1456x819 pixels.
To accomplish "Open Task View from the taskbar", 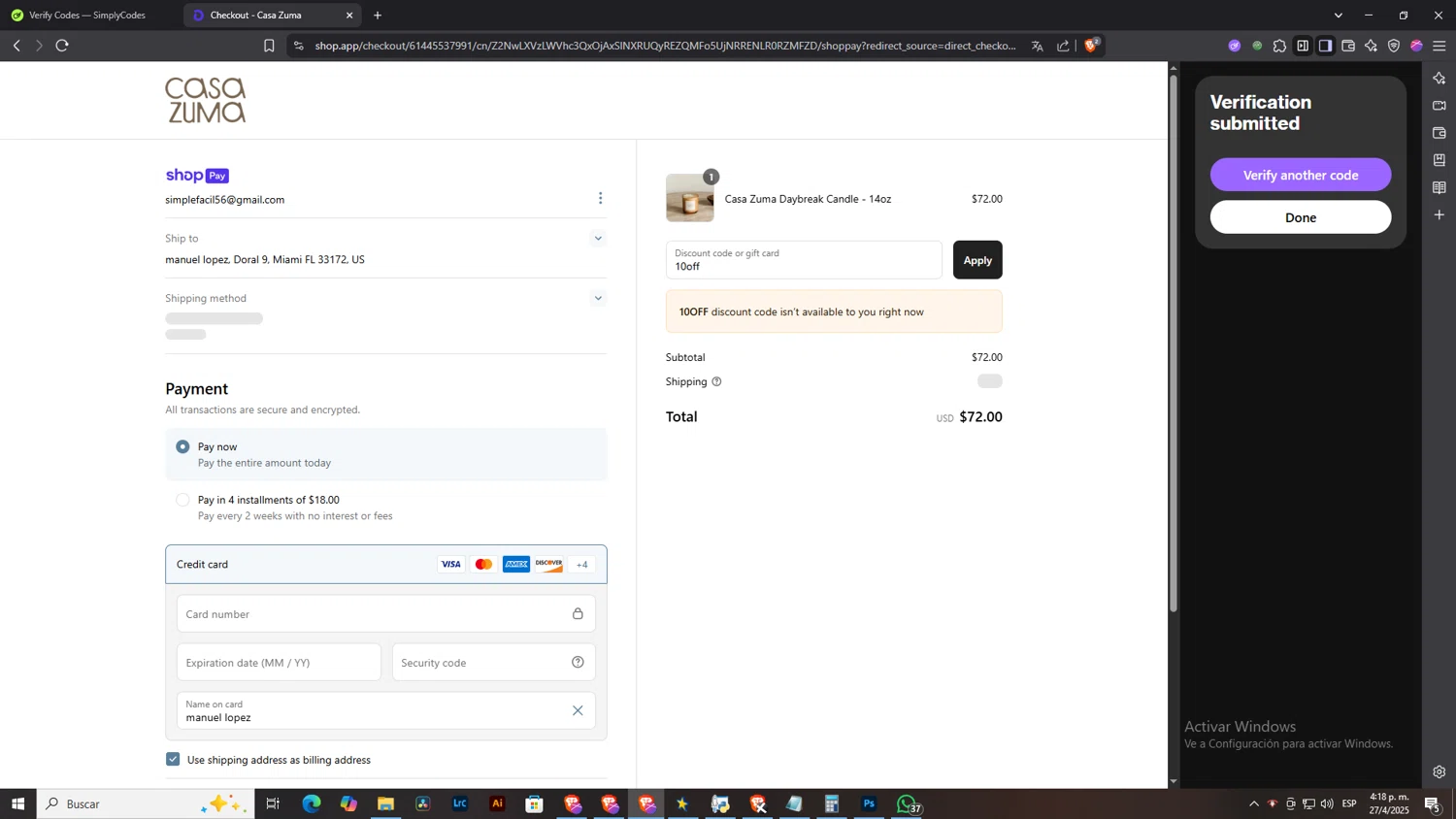I will (273, 803).
